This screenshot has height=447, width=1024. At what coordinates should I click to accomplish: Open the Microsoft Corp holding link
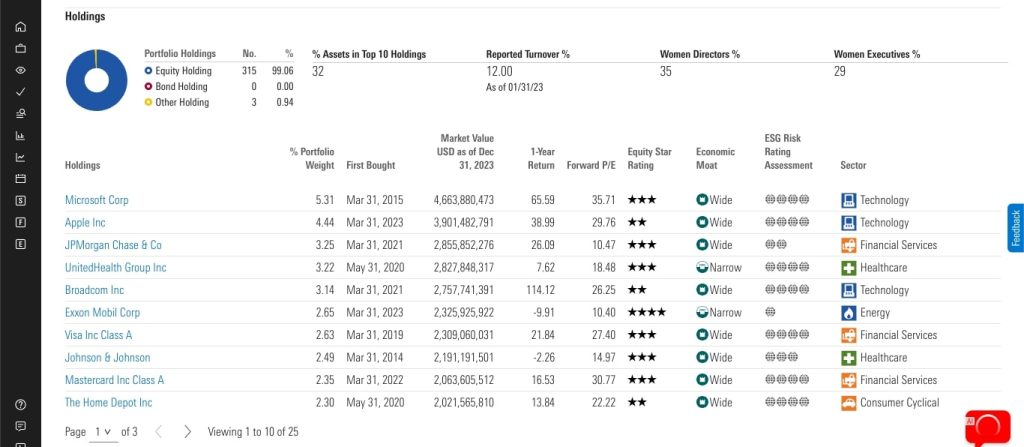click(x=97, y=200)
